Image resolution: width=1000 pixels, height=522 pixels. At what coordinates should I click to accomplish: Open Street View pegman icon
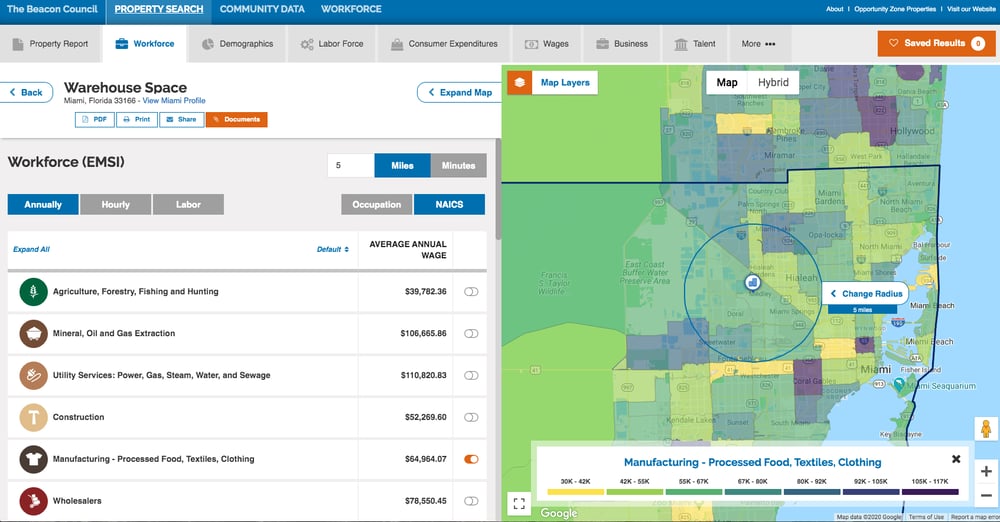click(986, 429)
